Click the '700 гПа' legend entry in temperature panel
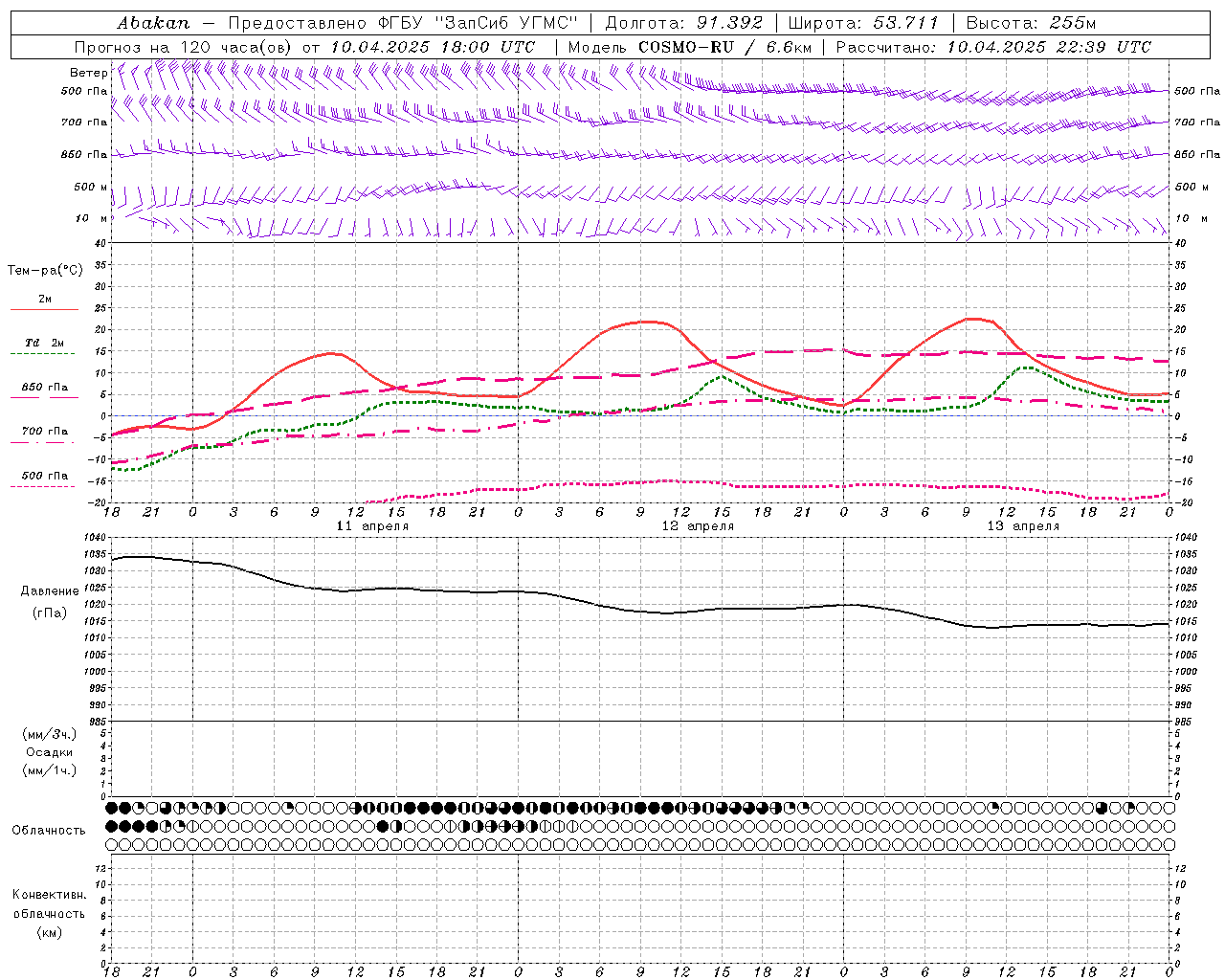The image size is (1225, 980). click(44, 432)
